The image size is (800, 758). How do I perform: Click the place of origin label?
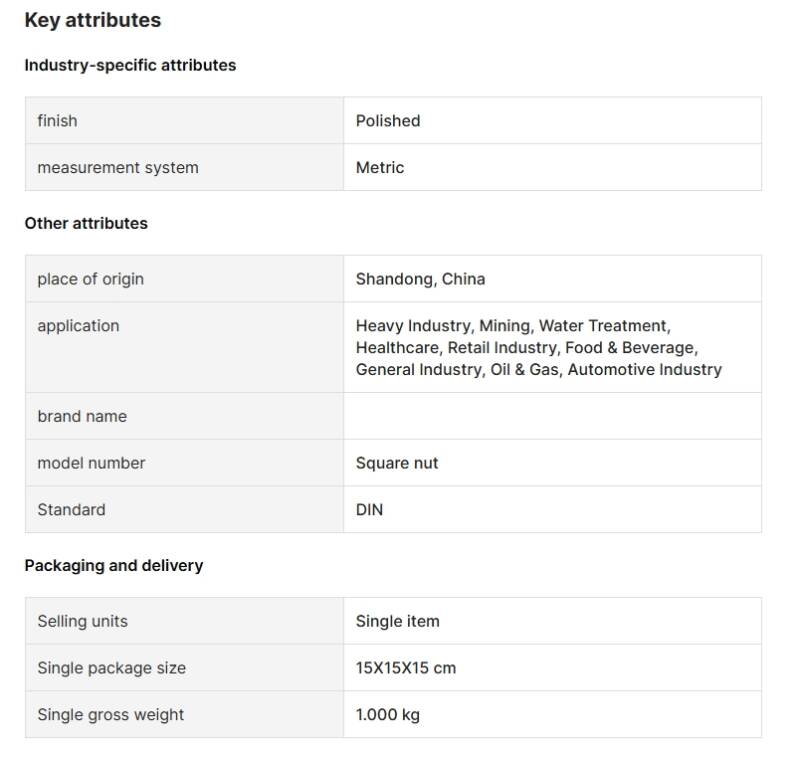point(90,279)
